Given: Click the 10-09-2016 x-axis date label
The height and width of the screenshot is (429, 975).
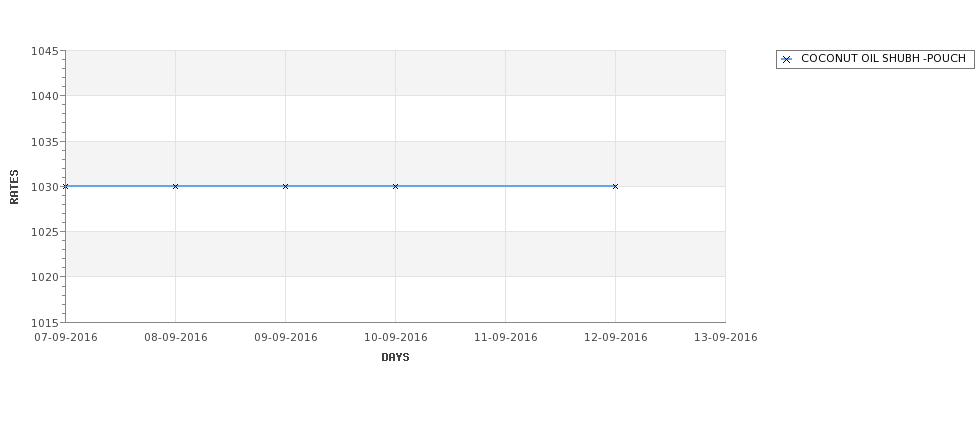Looking at the screenshot, I should pos(395,337).
